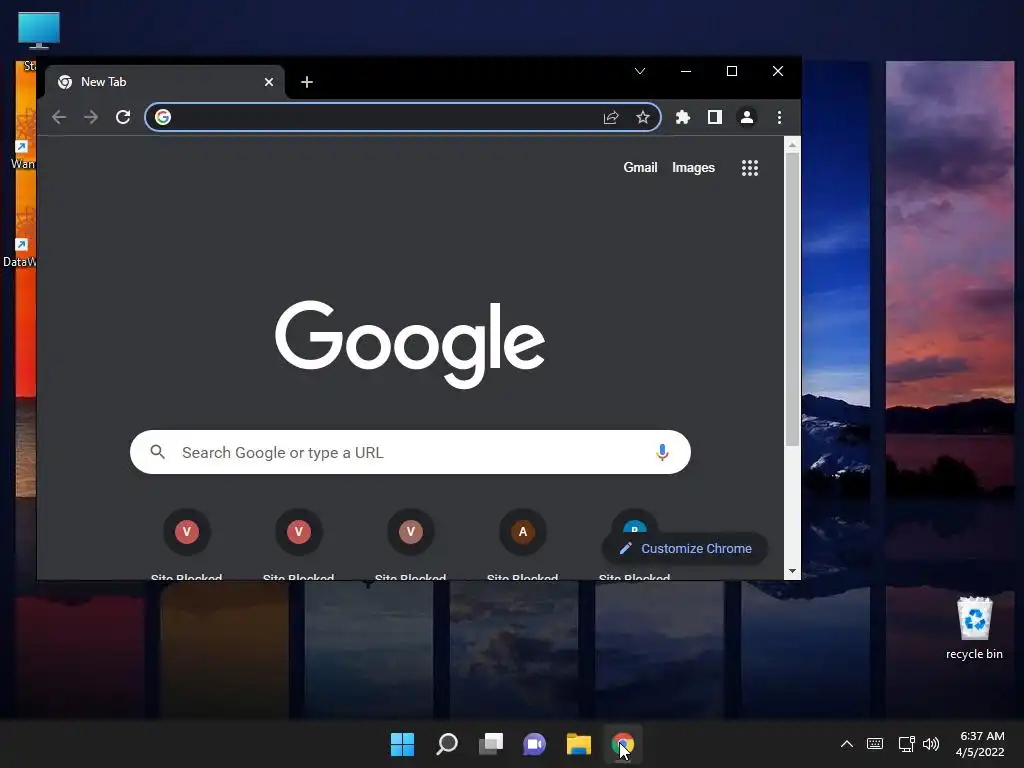Open the touch keyboard tray icon
The image size is (1024, 768).
click(875, 744)
